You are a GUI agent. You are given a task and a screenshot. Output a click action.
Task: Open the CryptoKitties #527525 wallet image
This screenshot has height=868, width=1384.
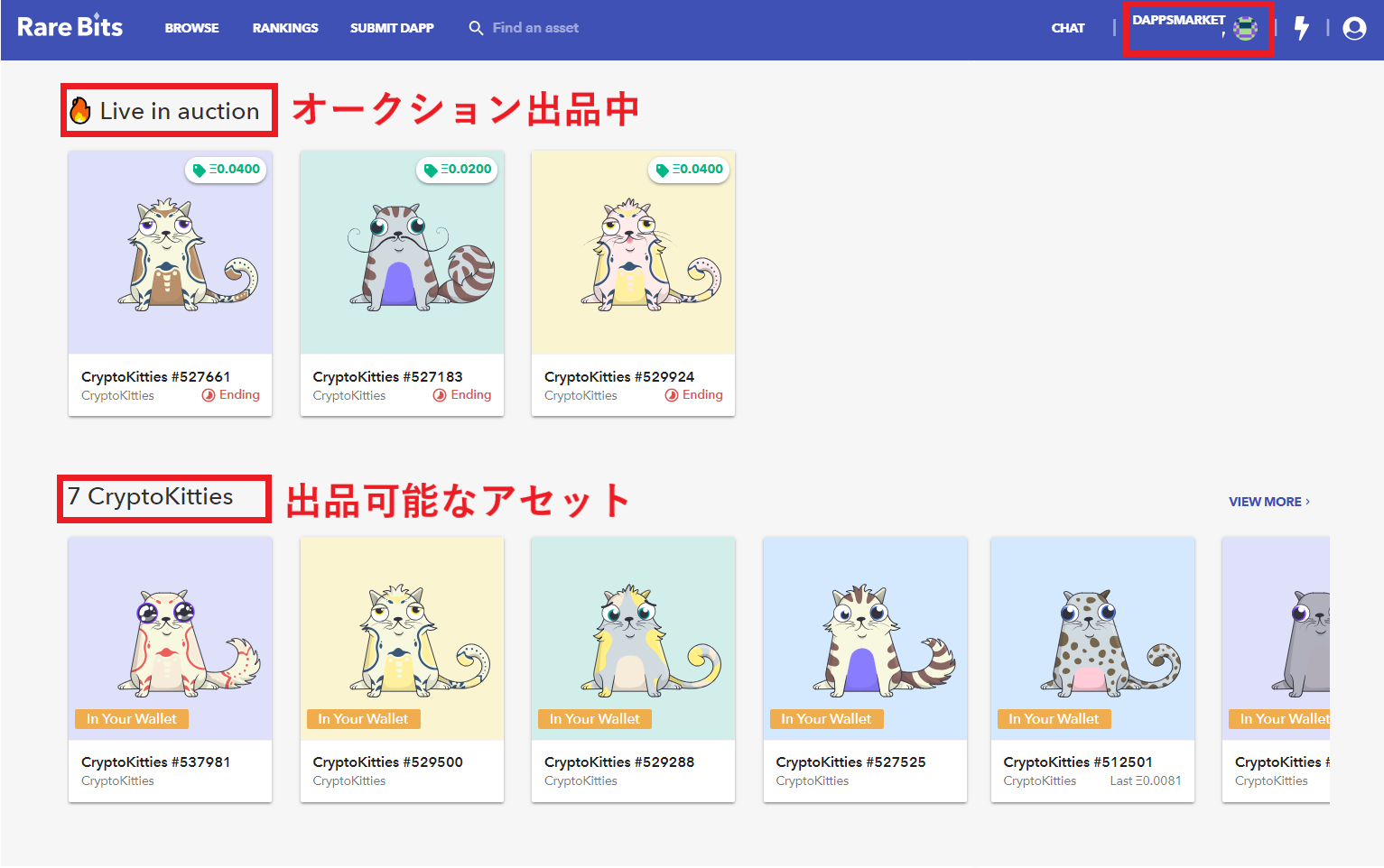pyautogui.click(x=865, y=639)
